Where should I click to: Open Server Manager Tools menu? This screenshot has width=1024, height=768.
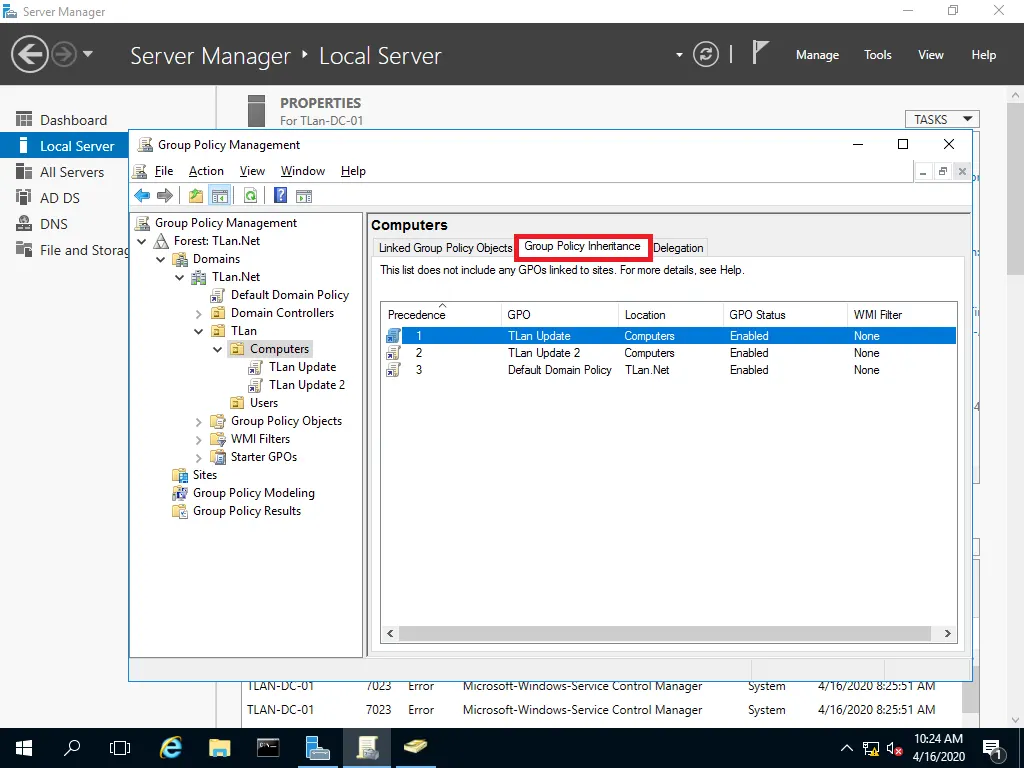[877, 55]
